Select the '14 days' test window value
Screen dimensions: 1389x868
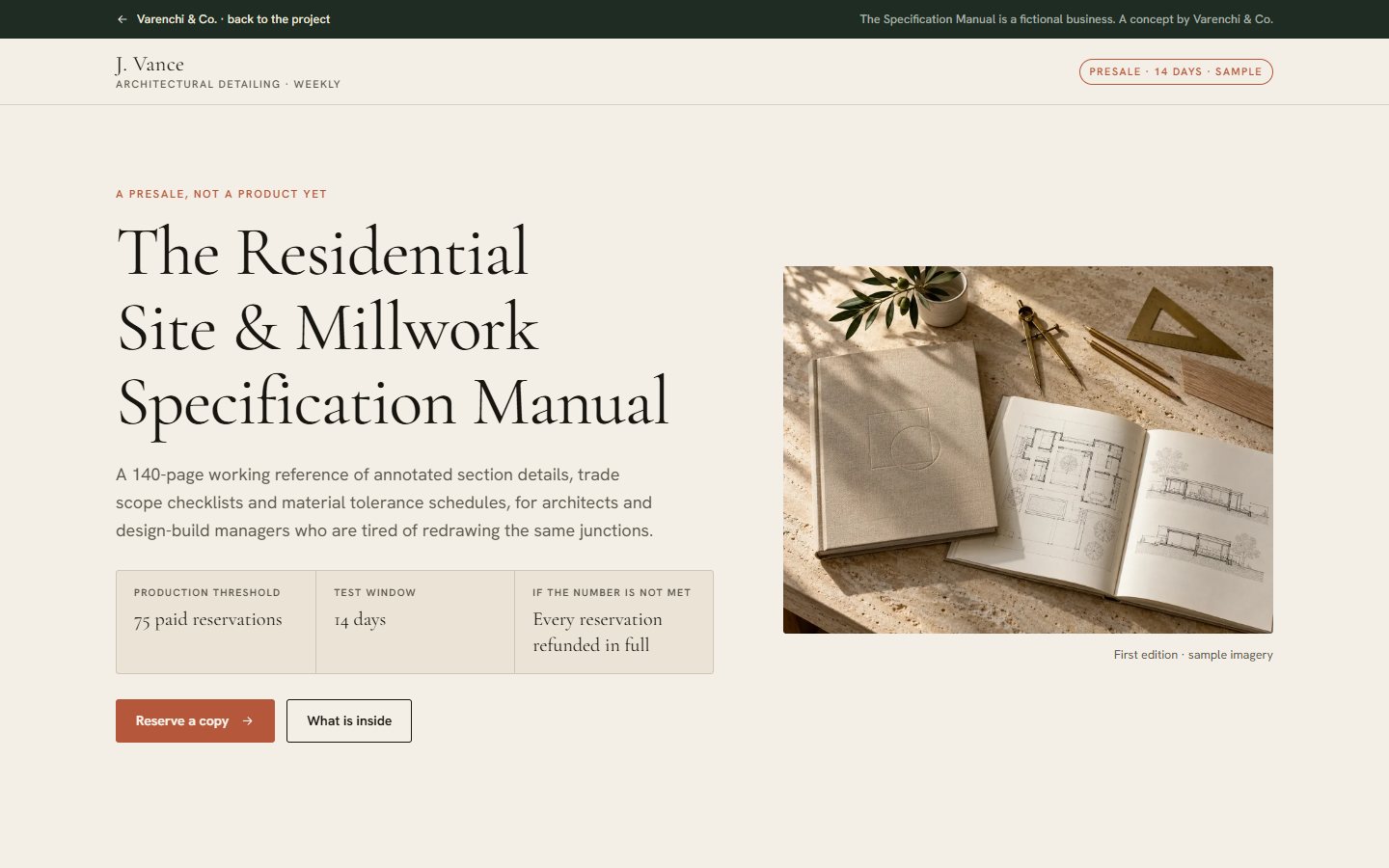coord(360,620)
